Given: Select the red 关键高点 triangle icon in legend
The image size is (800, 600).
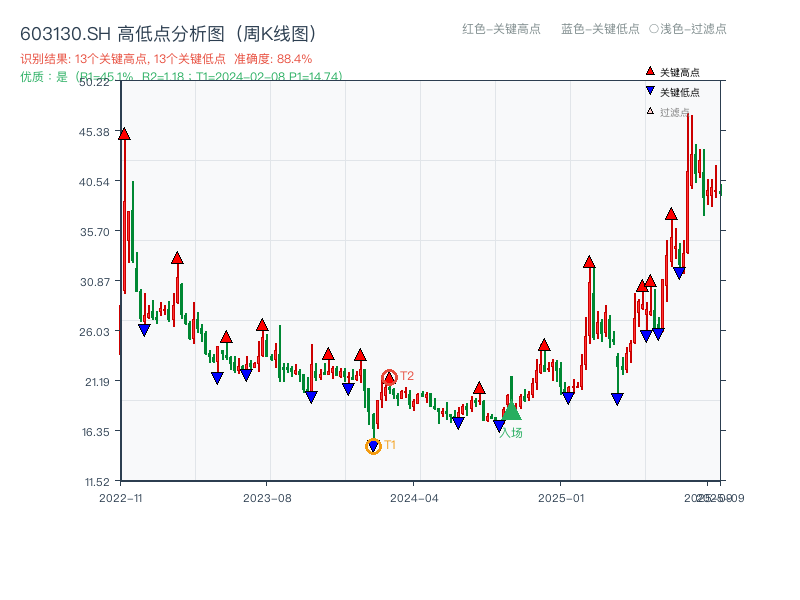Looking at the screenshot, I should click(650, 71).
